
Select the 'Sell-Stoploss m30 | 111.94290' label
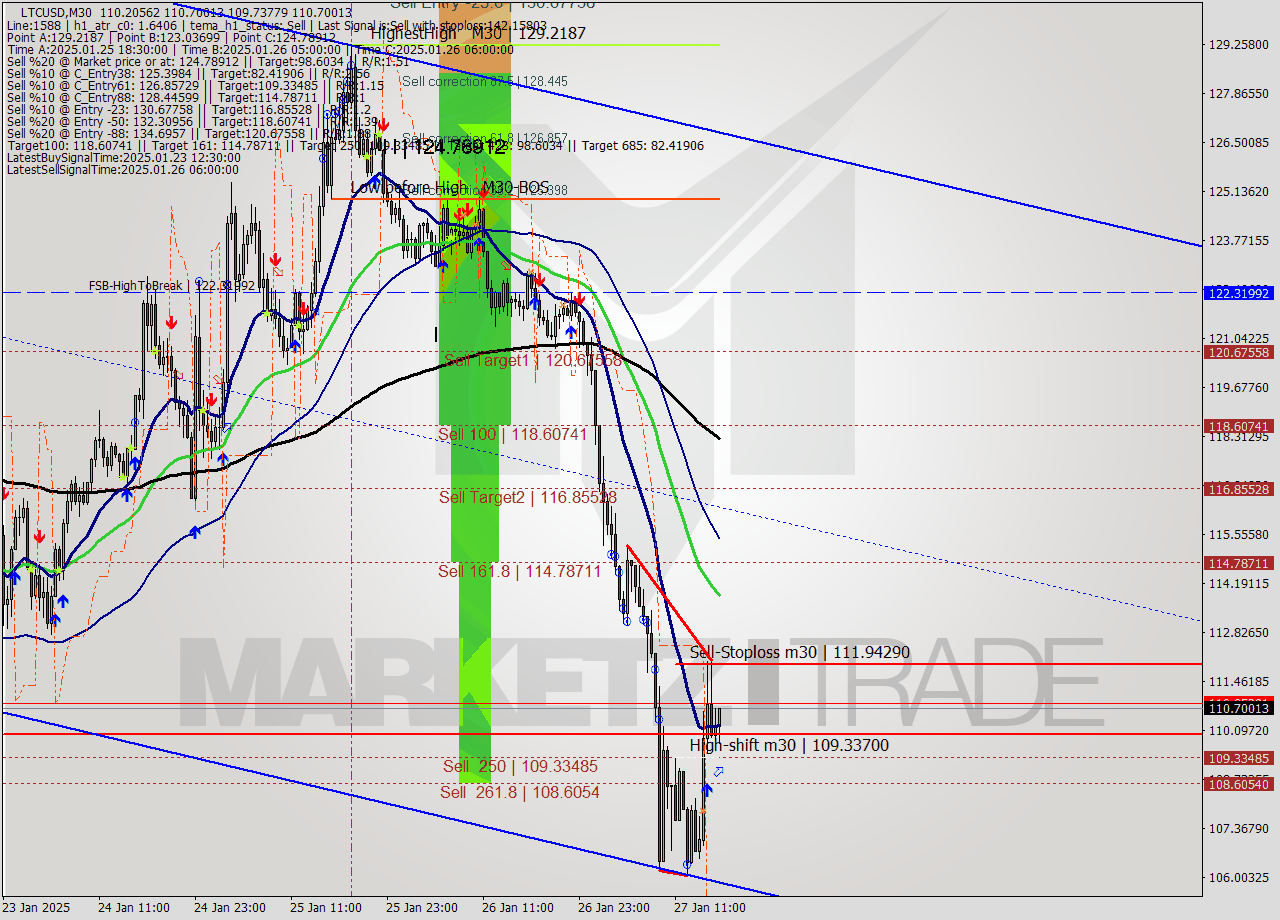tap(800, 652)
